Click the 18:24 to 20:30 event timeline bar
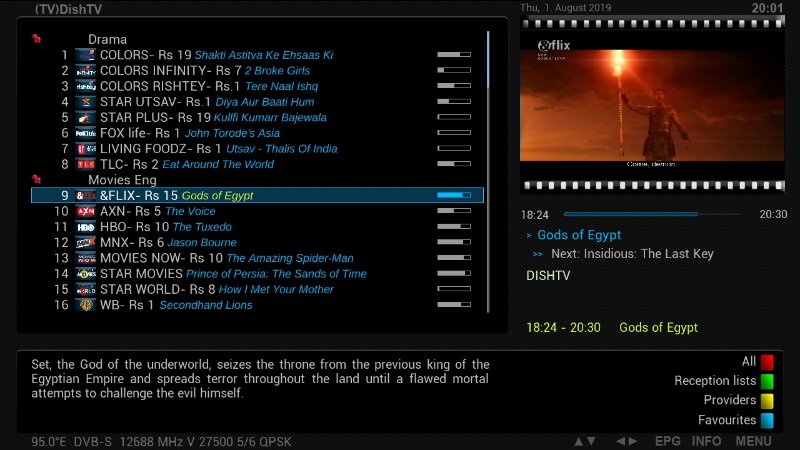800x450 pixels. tap(653, 214)
